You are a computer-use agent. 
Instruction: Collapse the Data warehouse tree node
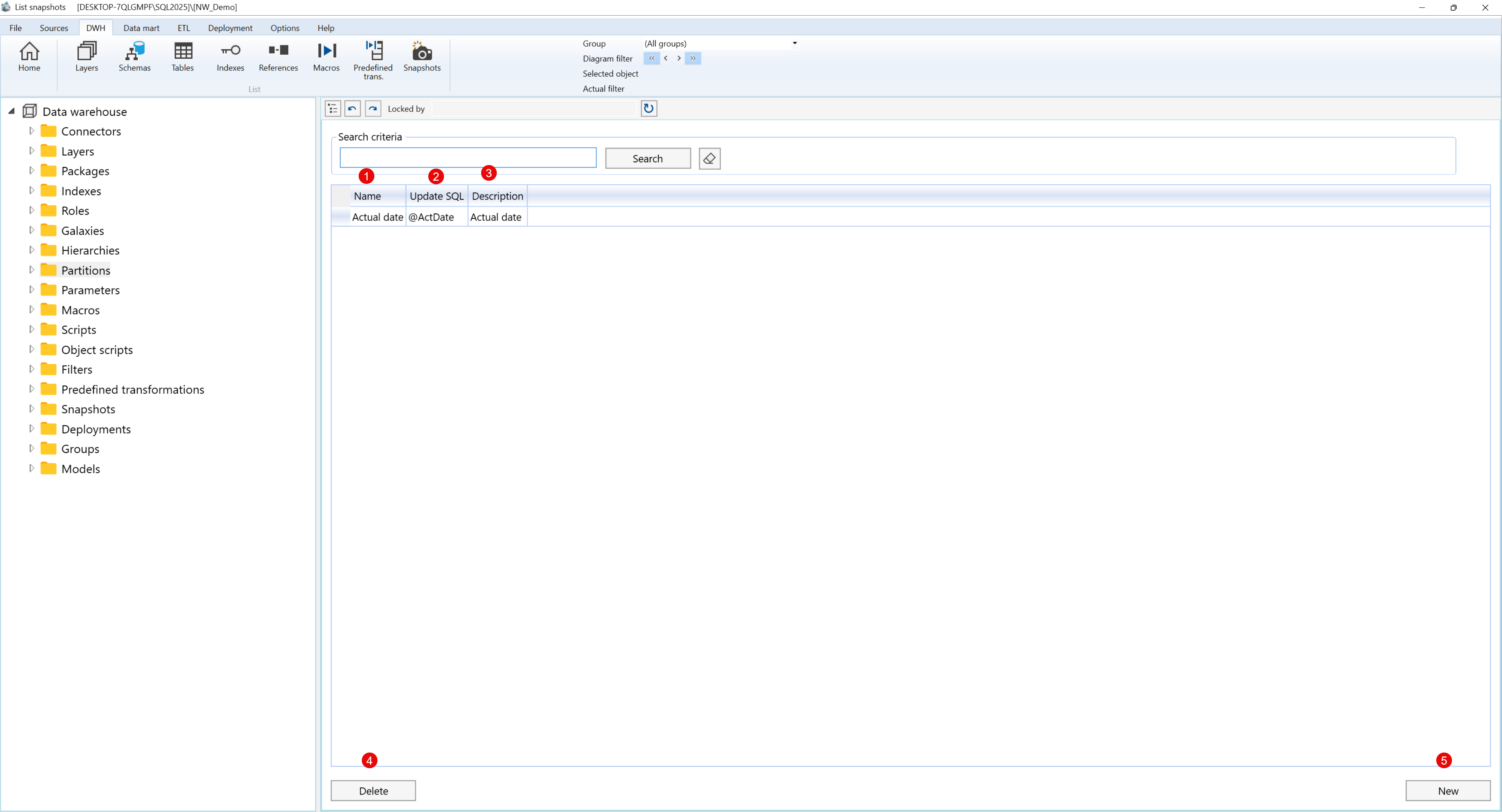pyautogui.click(x=11, y=111)
